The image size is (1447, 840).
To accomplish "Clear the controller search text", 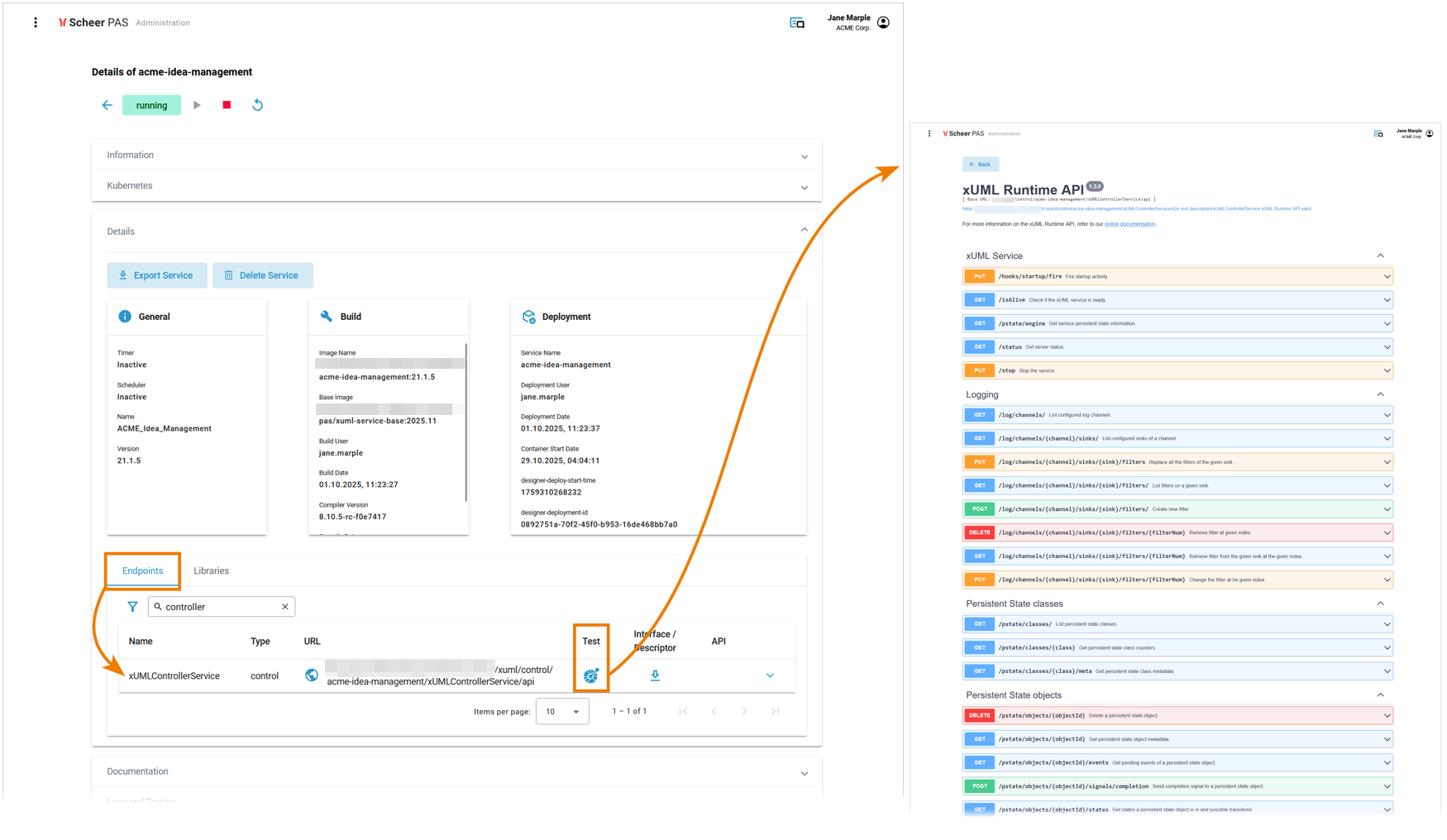I will (x=285, y=607).
